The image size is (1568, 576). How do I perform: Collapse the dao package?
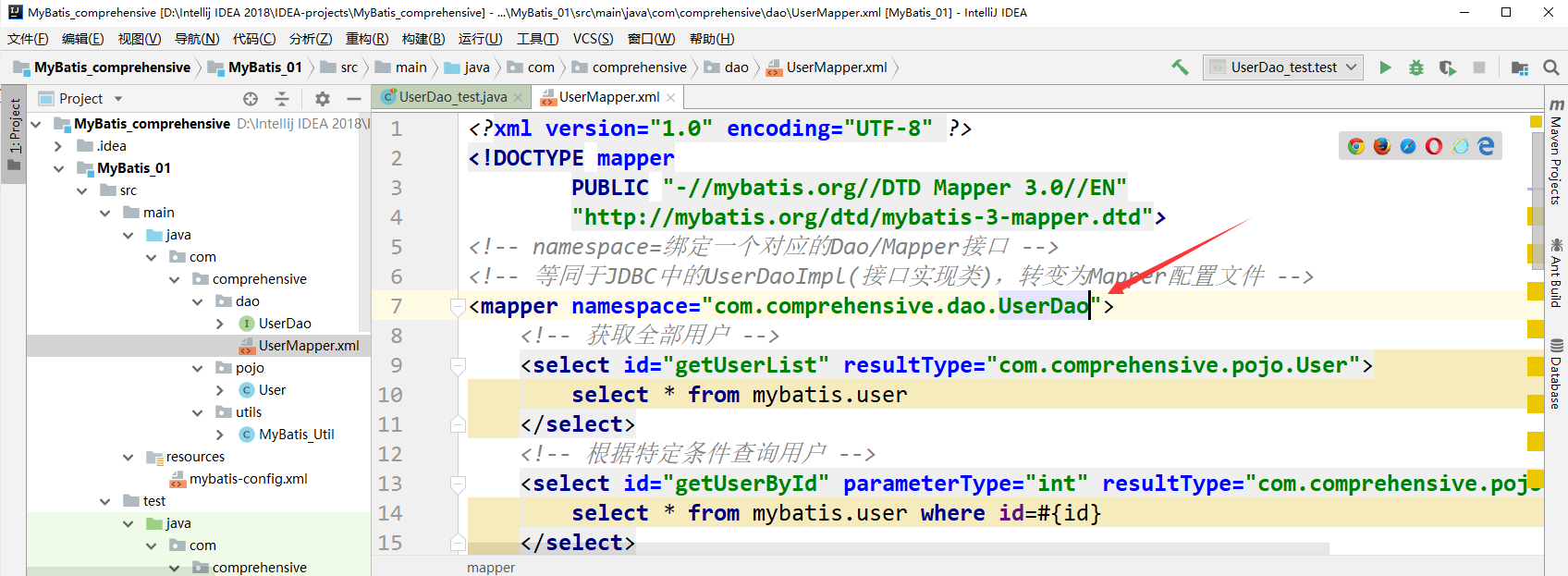click(197, 301)
